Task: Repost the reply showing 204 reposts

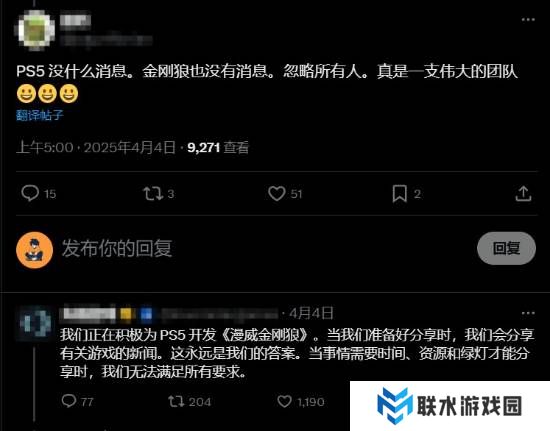Action: [176, 401]
